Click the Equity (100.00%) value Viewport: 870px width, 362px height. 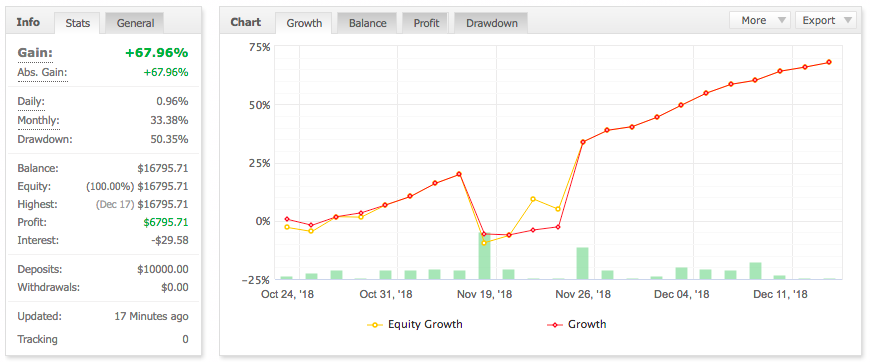[137, 187]
